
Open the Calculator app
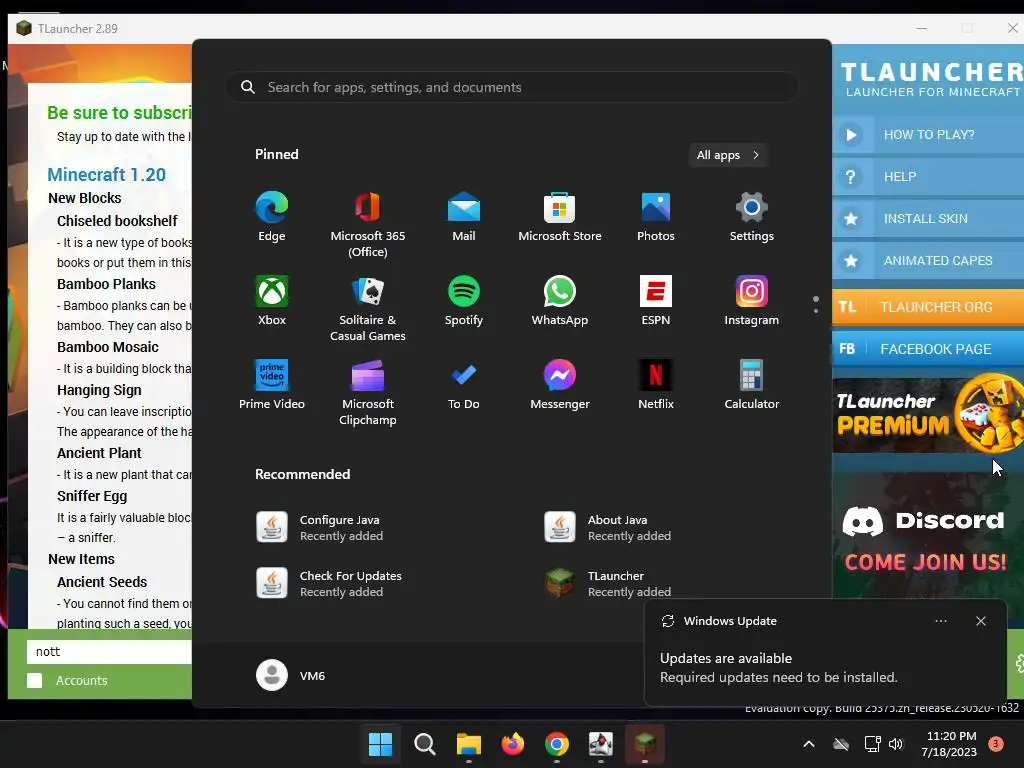click(752, 385)
